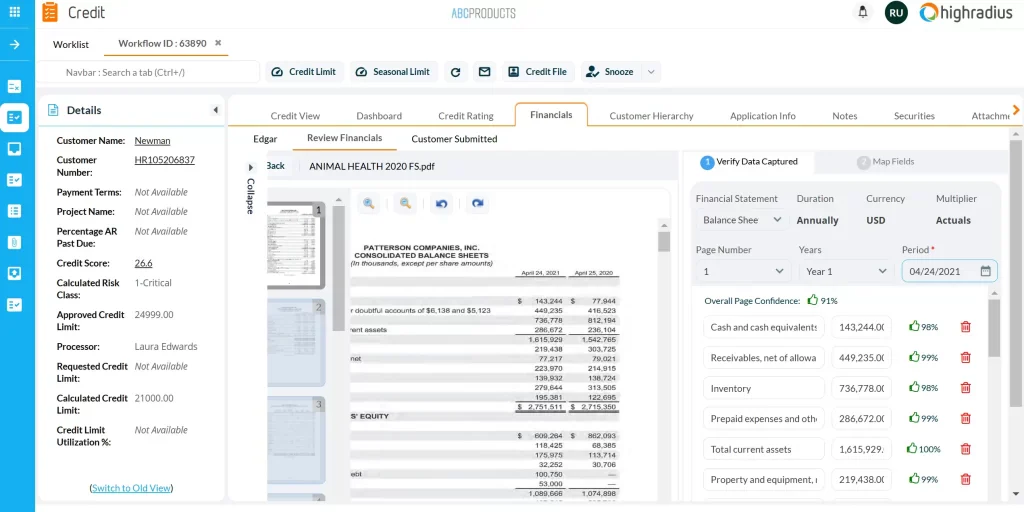Open the Period calendar picker

coord(985,271)
